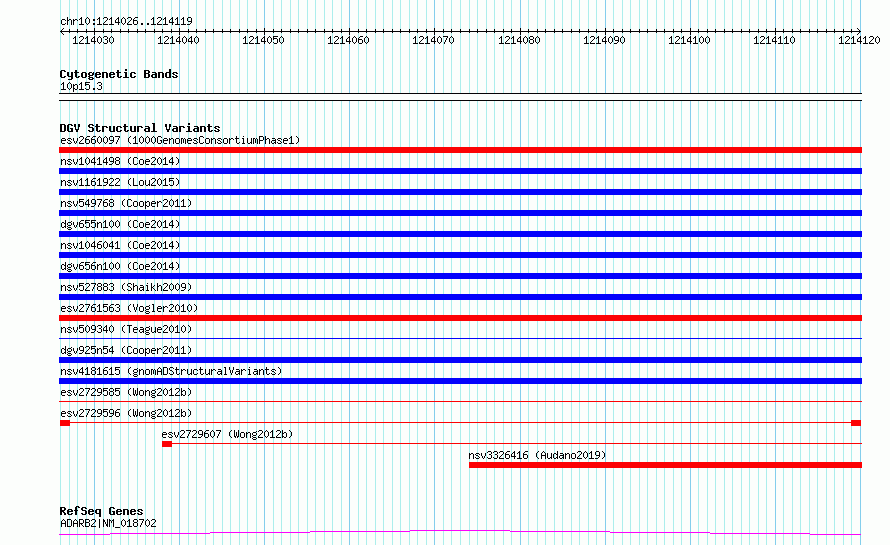The image size is (890, 545).
Task: Open variant nsv549768 (Cooper2011)
Action: 126,203
